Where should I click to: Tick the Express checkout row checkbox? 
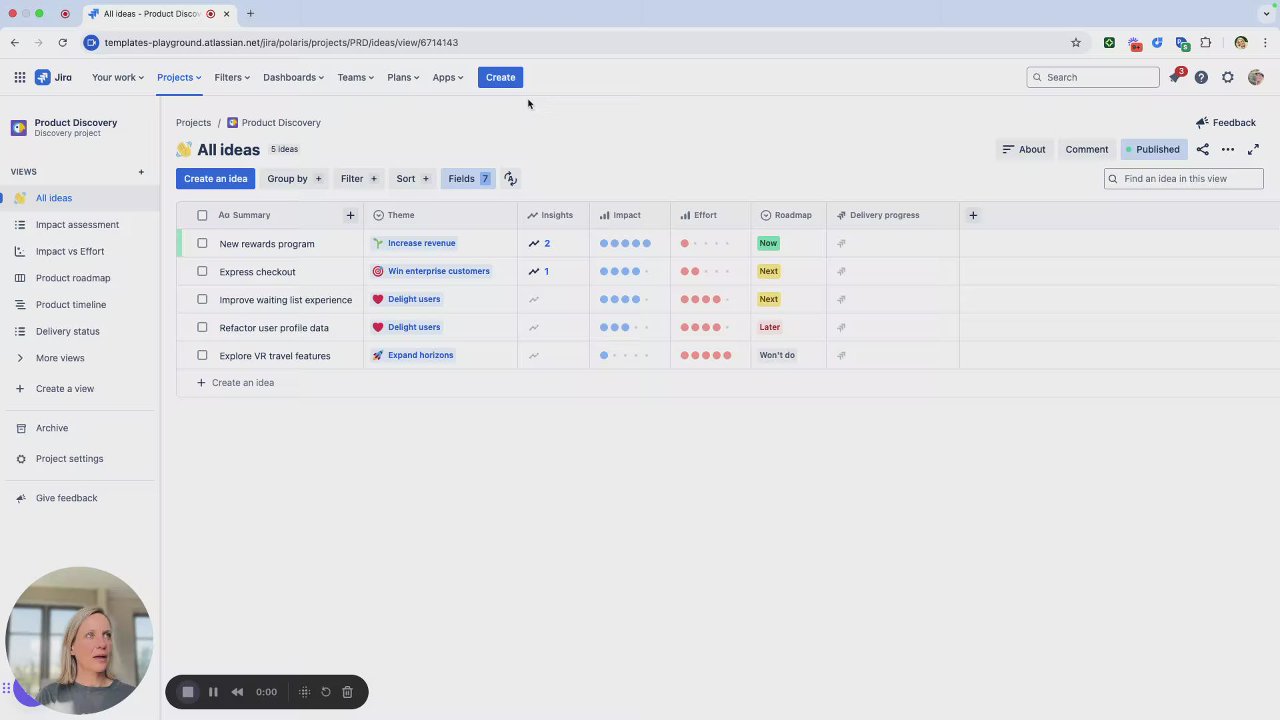click(202, 271)
